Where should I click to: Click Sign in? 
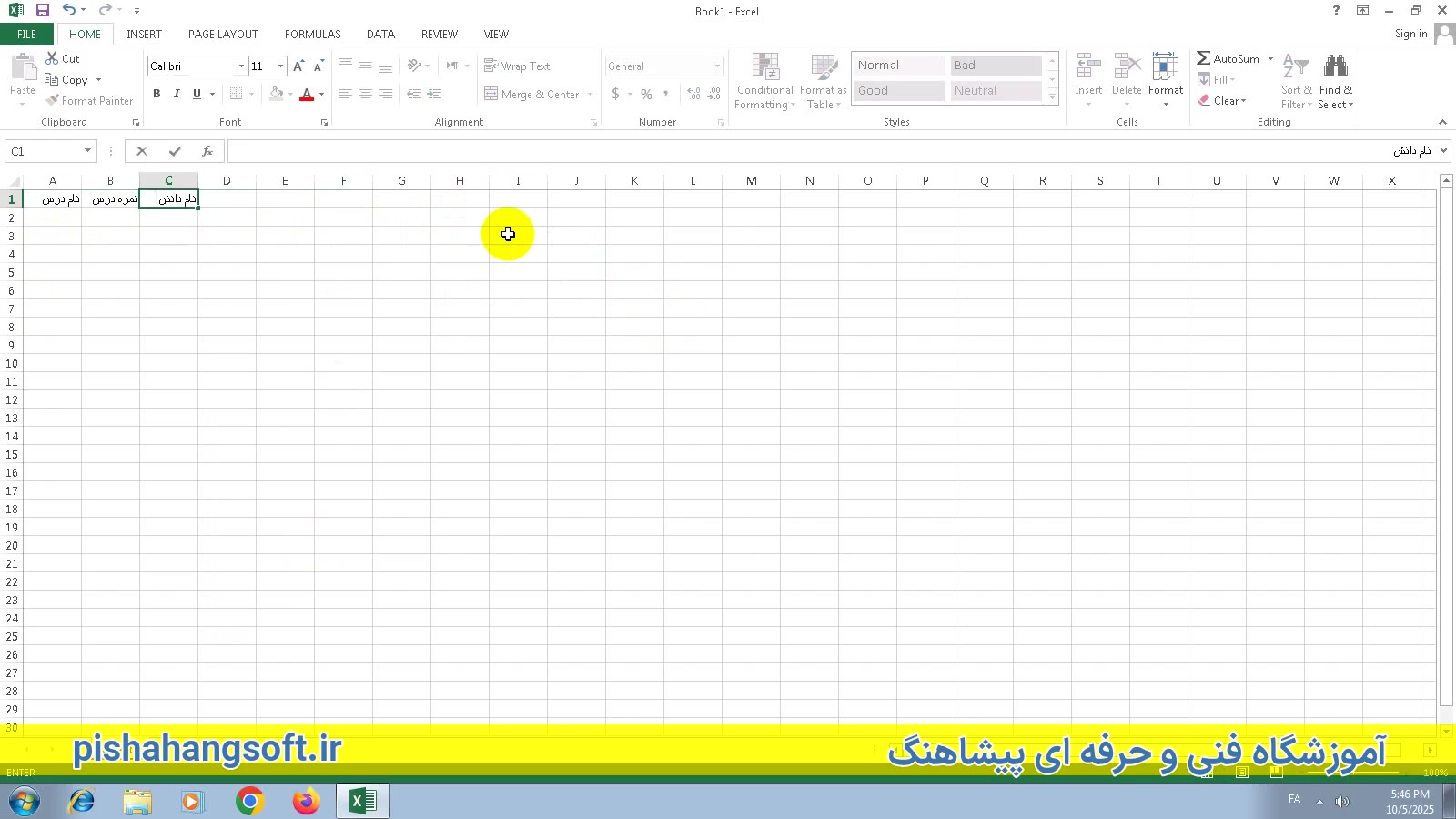1410,35
